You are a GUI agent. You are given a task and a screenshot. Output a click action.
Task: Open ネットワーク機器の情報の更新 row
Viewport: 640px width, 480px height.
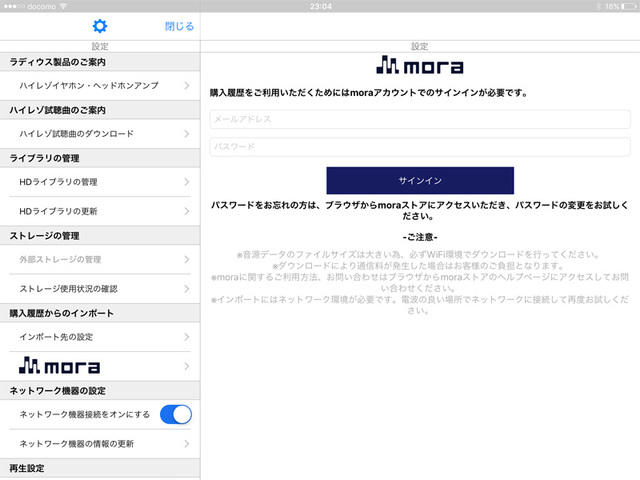pyautogui.click(x=100, y=443)
